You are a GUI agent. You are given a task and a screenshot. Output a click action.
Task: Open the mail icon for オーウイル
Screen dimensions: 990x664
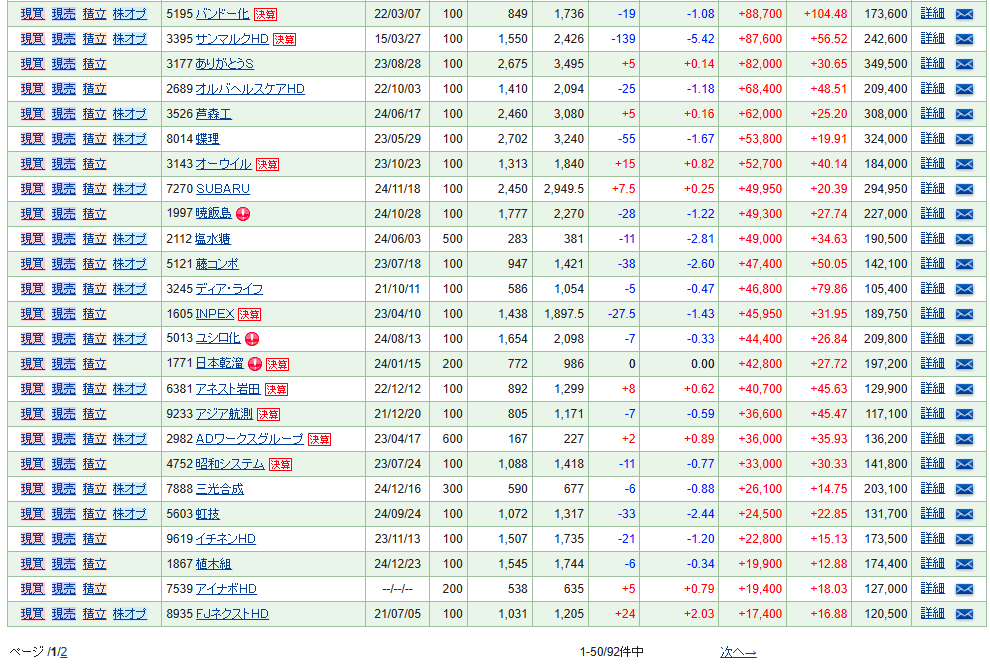(x=964, y=164)
